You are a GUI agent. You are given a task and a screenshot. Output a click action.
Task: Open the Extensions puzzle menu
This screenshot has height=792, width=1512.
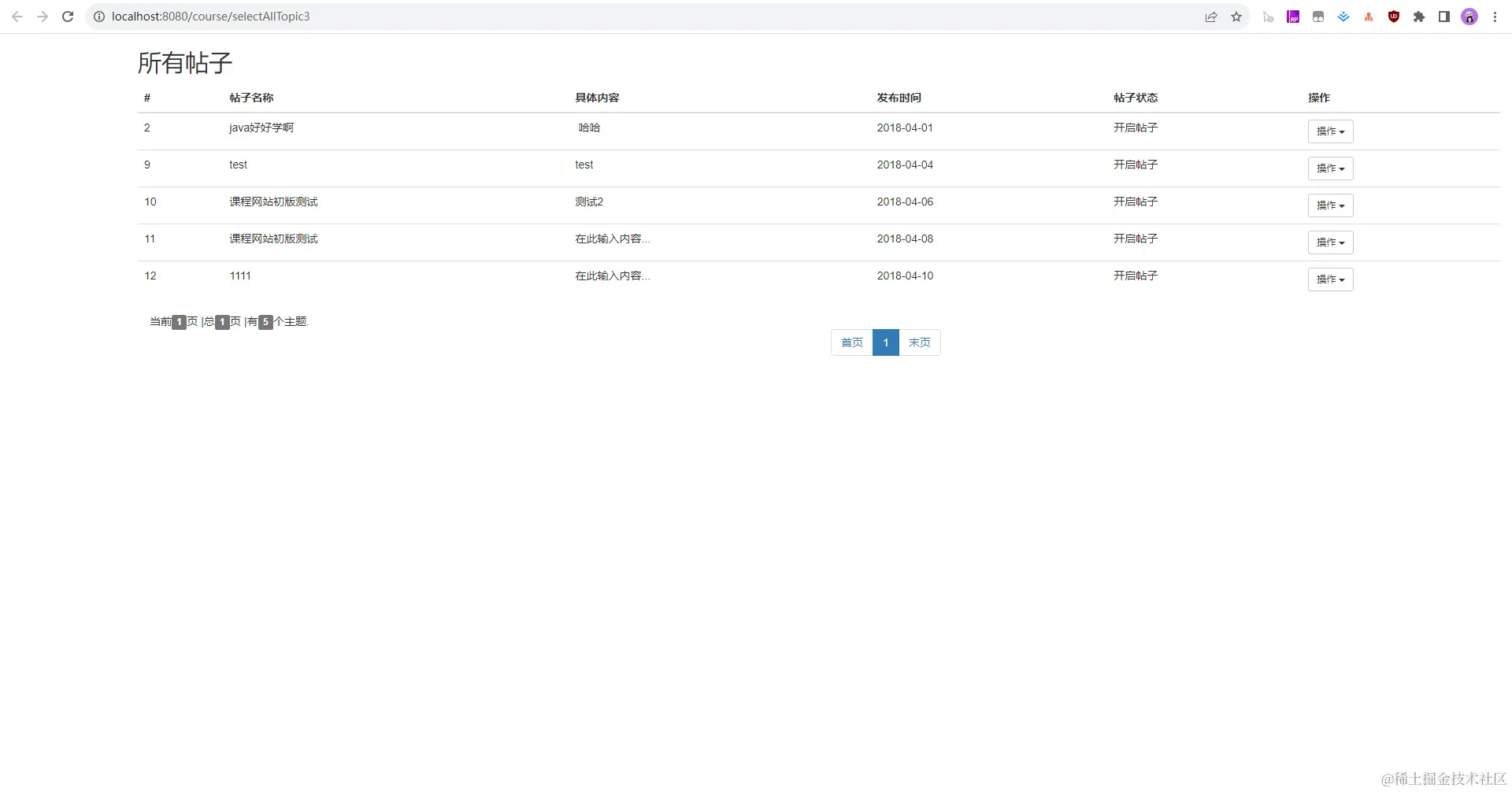[1419, 17]
